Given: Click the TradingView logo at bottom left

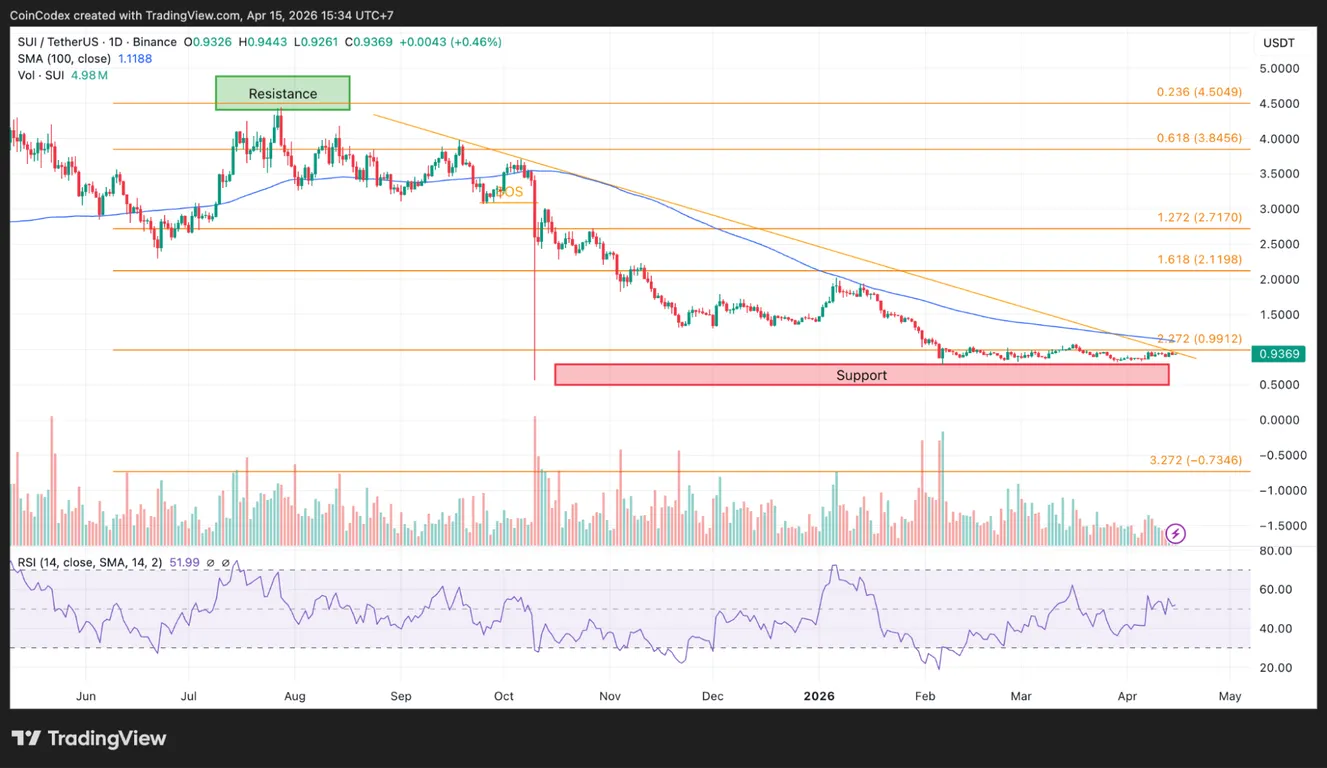Looking at the screenshot, I should coord(89,739).
